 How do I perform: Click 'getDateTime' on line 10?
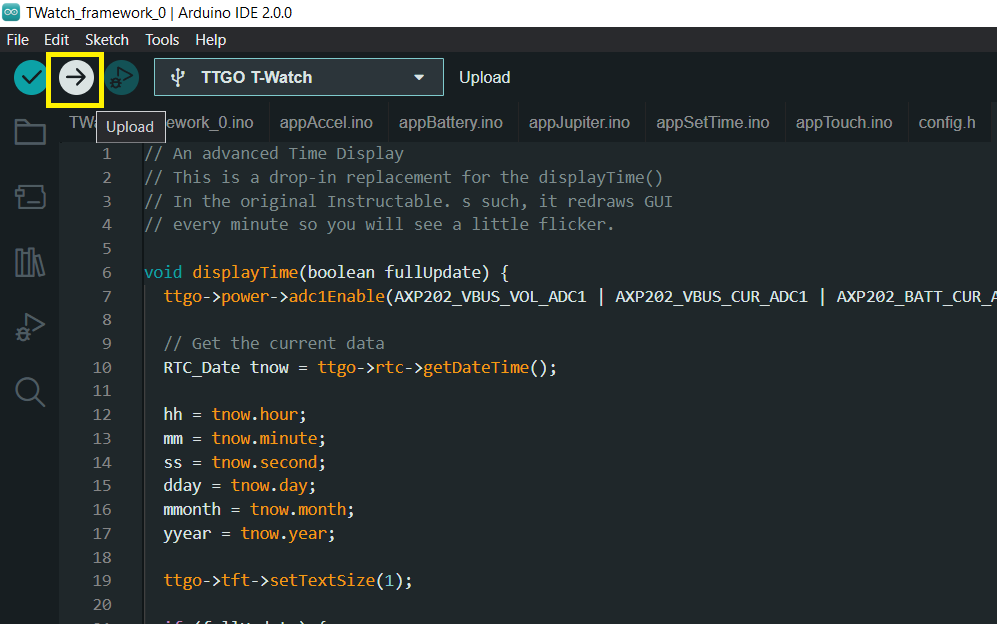click(476, 368)
